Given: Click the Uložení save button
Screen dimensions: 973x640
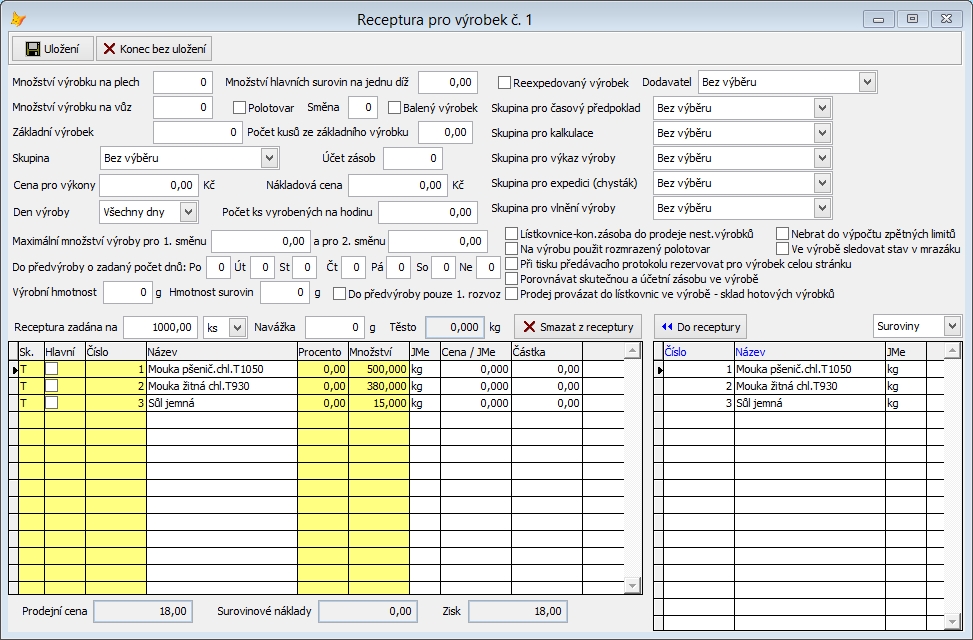Looking at the screenshot, I should point(53,48).
